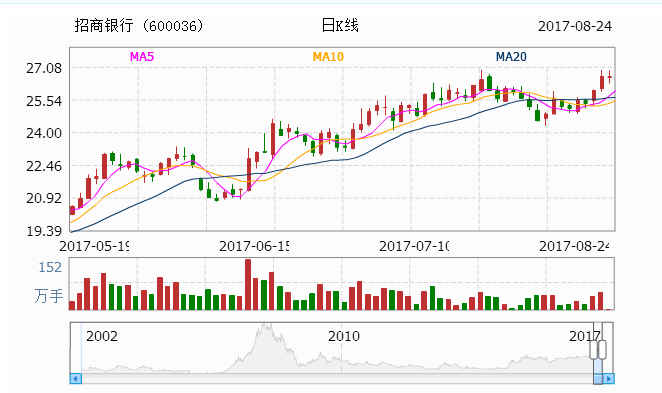The height and width of the screenshot is (393, 662).
Task: Click the 万手 volume unit label
Action: [49, 296]
